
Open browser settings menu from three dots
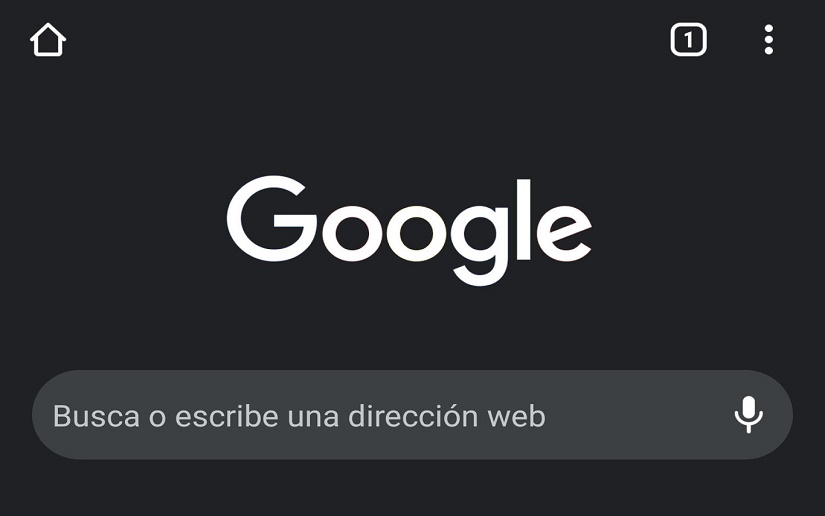coord(769,39)
